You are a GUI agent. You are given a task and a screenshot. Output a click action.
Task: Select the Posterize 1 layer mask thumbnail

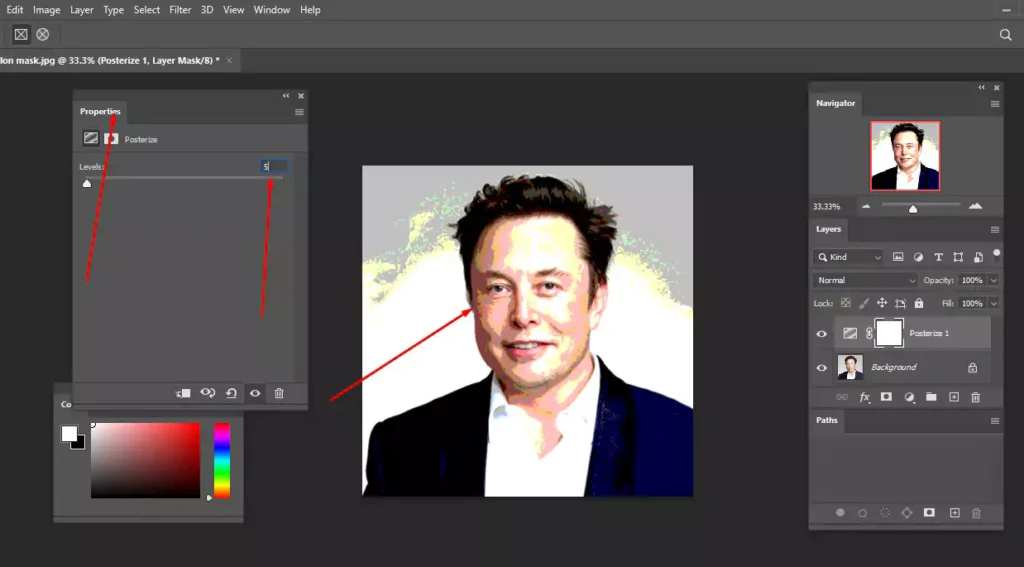[889, 333]
